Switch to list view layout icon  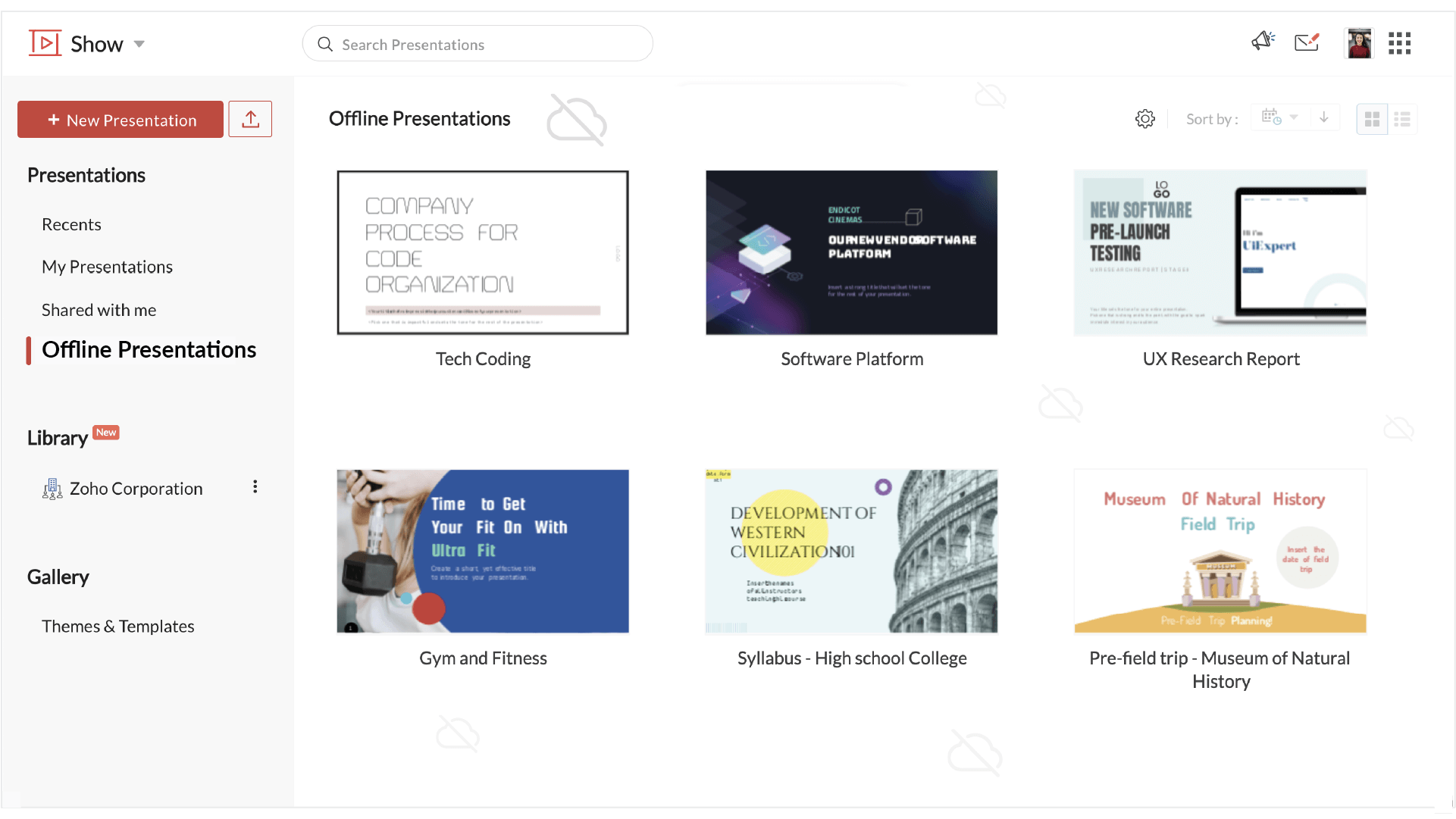click(x=1402, y=119)
